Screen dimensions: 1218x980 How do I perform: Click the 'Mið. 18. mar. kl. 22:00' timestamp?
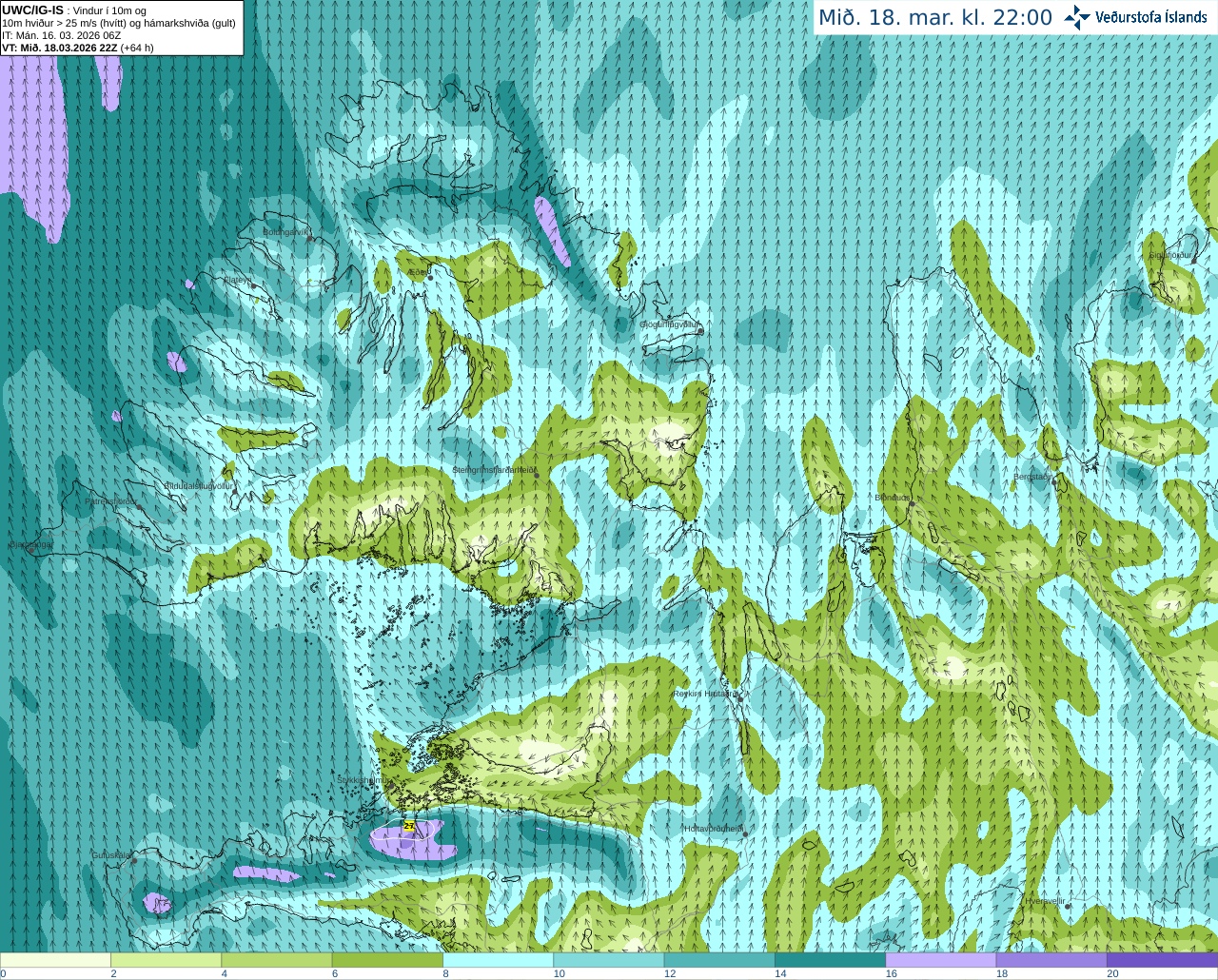click(935, 18)
